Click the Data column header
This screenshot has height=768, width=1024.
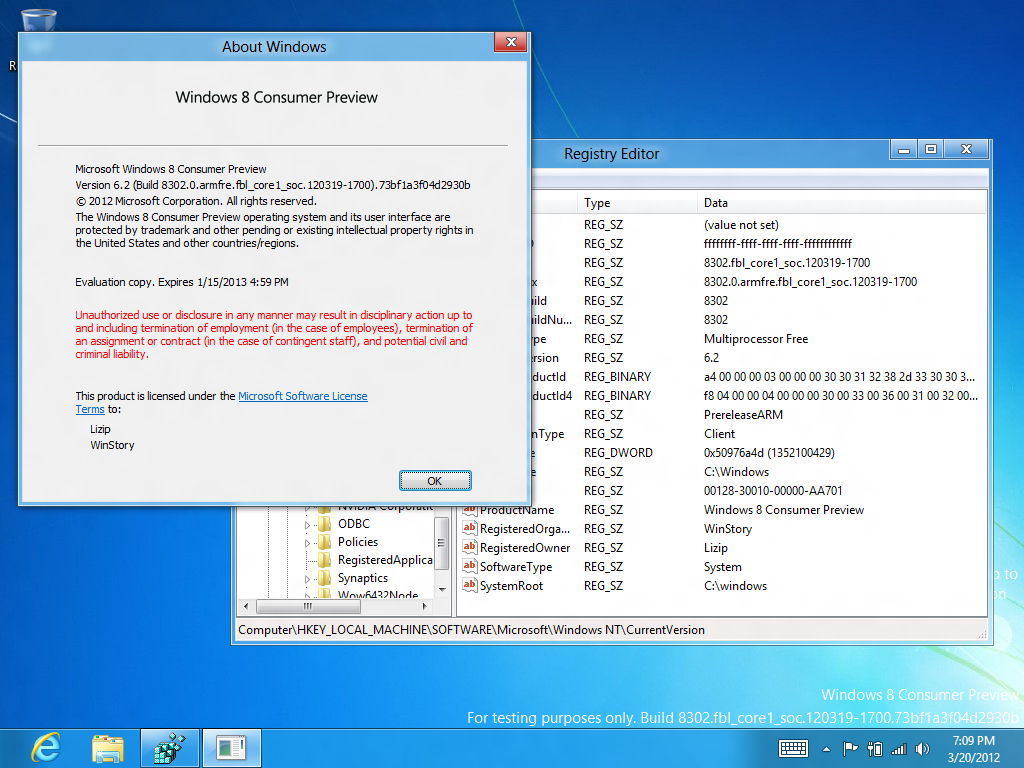[716, 203]
